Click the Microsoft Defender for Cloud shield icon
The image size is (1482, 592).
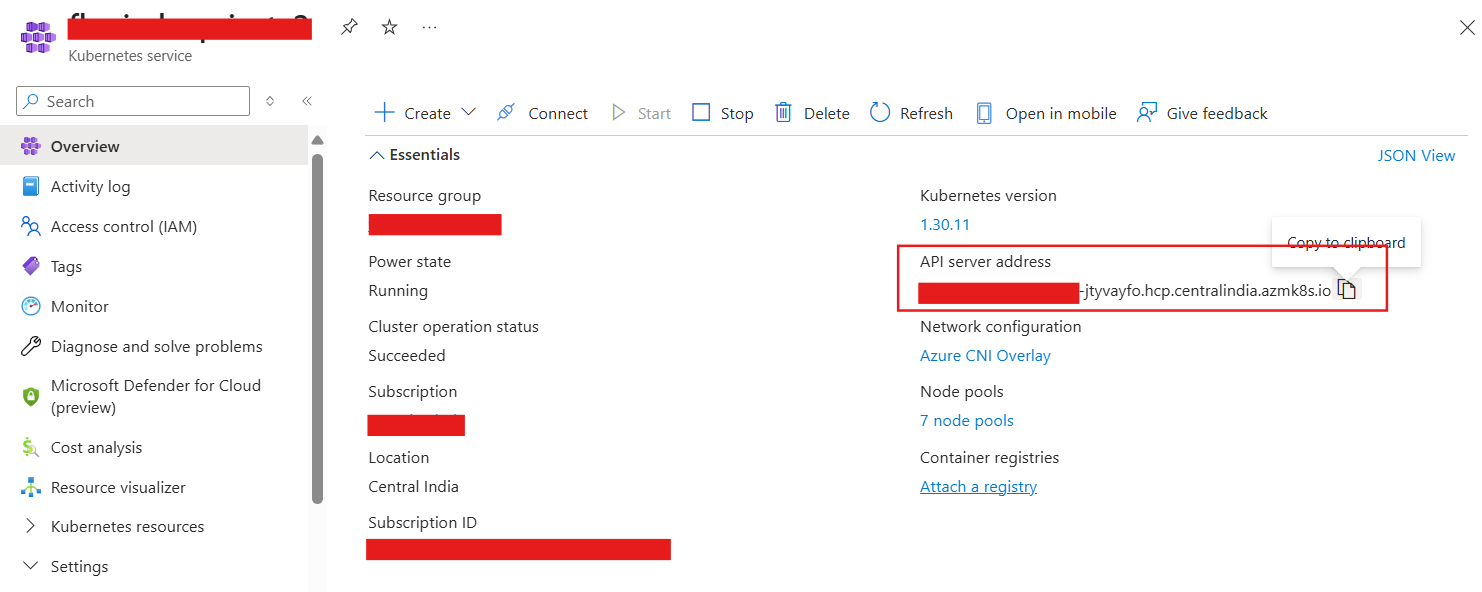[31, 396]
